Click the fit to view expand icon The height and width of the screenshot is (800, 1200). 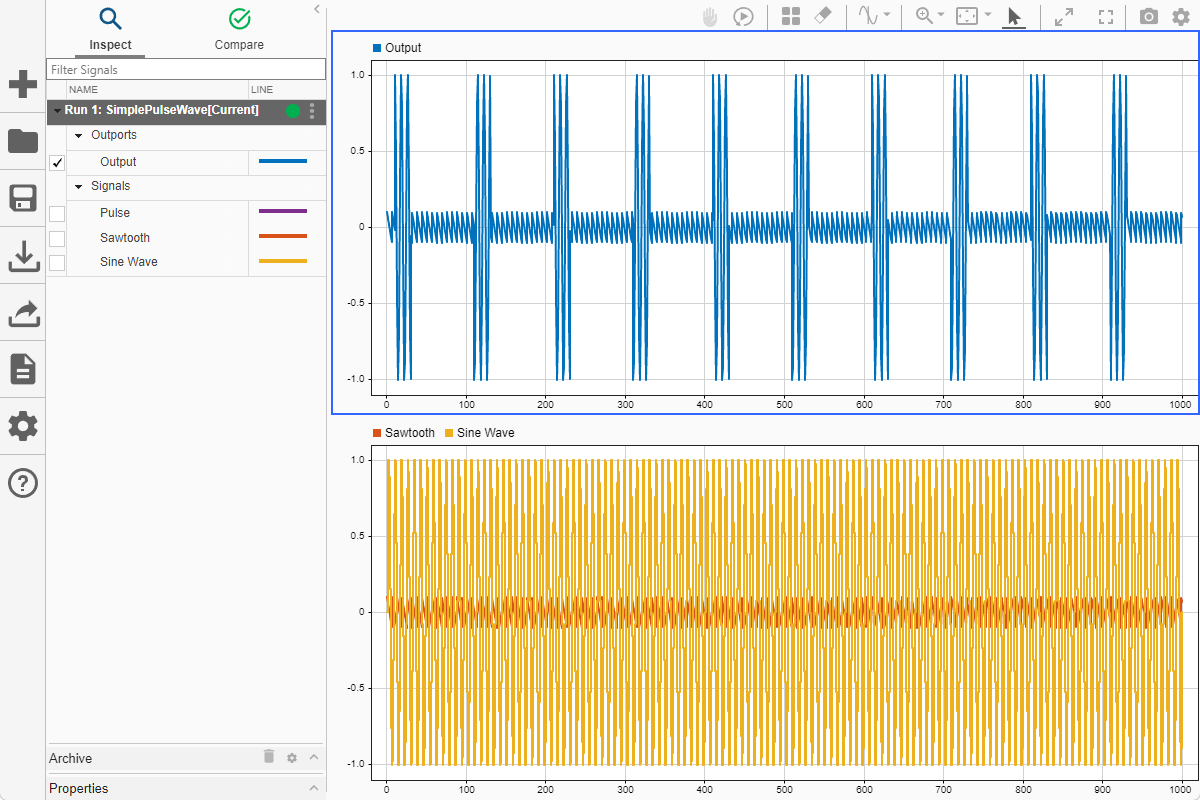[1064, 17]
